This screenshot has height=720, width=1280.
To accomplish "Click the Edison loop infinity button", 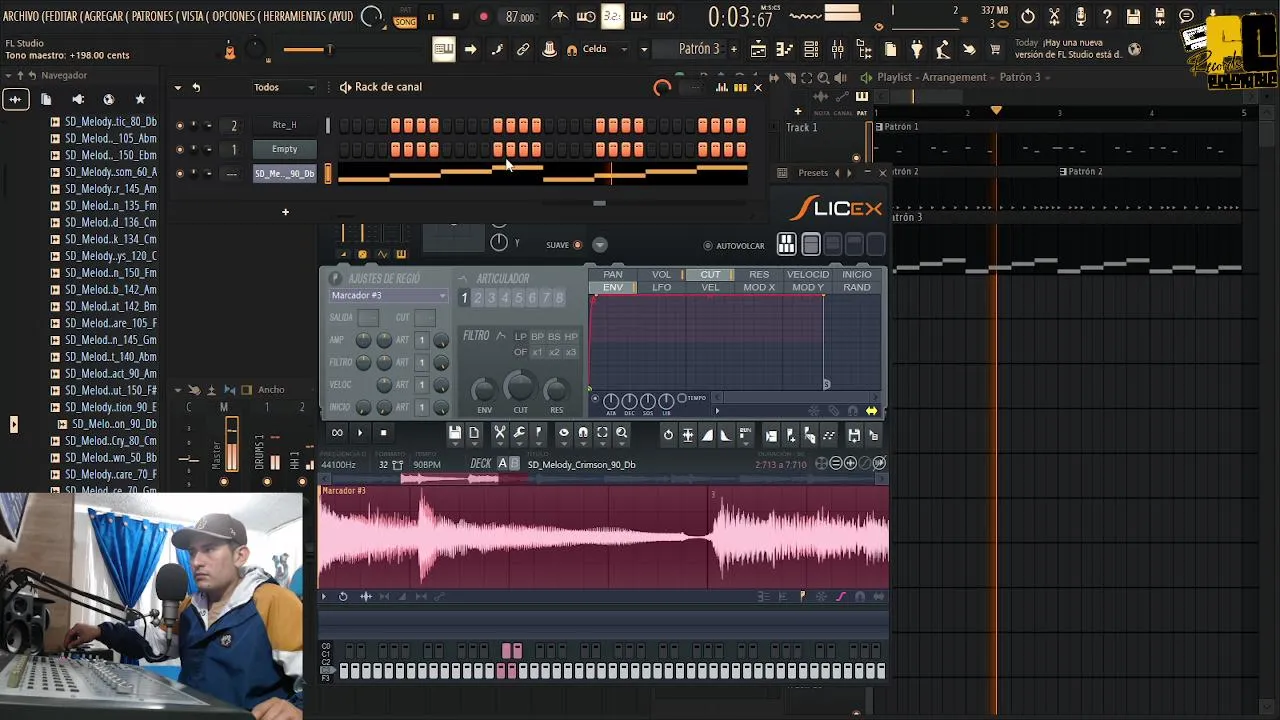I will click(337, 433).
